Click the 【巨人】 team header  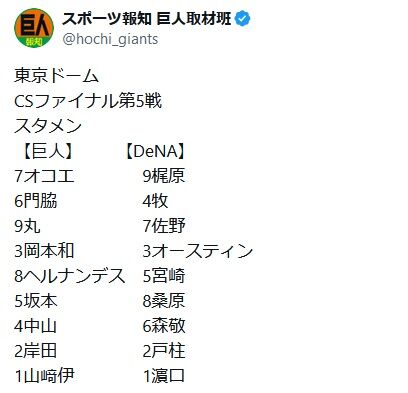pyautogui.click(x=48, y=151)
